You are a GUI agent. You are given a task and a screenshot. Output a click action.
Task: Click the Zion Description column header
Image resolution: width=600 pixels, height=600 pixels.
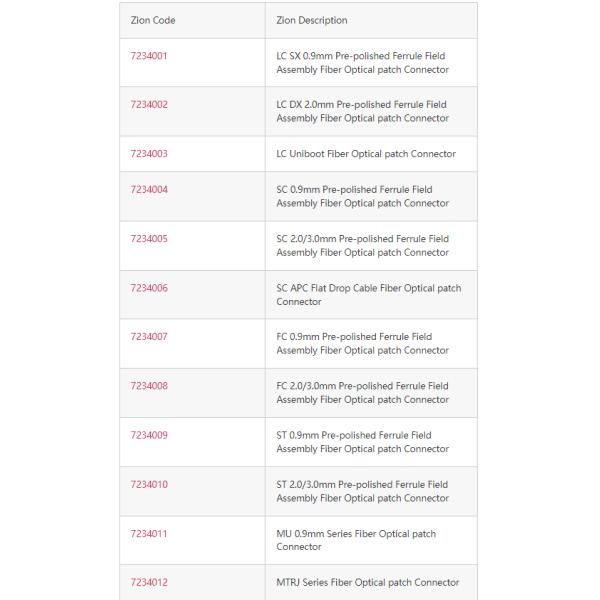click(x=312, y=20)
